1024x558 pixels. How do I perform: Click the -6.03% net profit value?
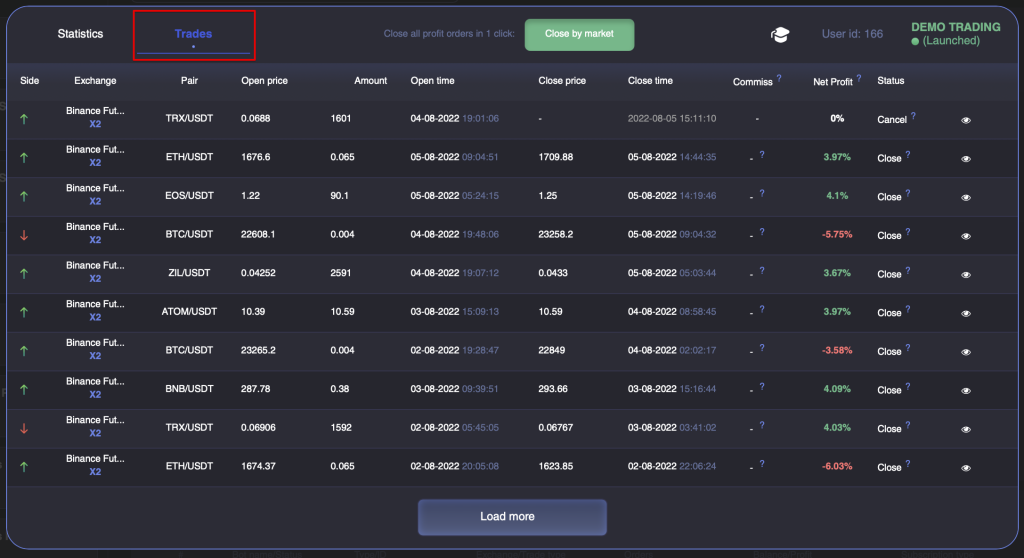pos(837,467)
